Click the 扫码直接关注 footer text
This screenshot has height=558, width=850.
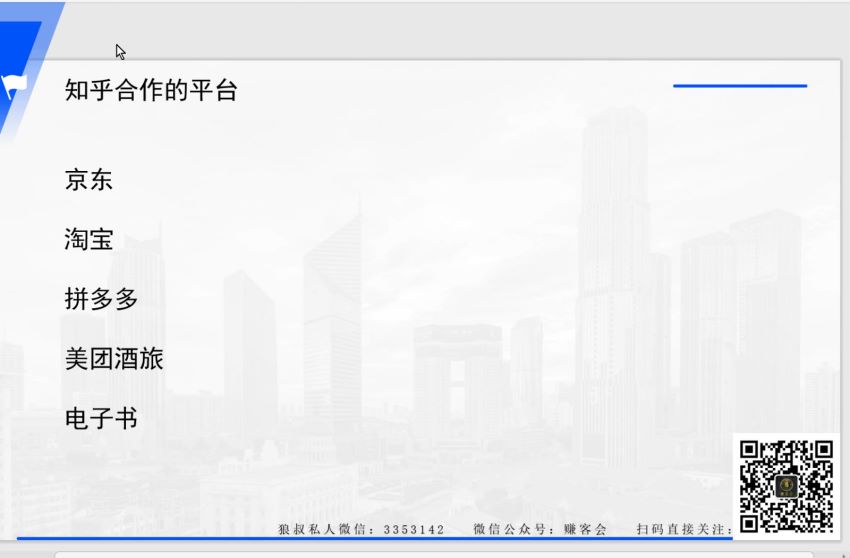(x=685, y=529)
